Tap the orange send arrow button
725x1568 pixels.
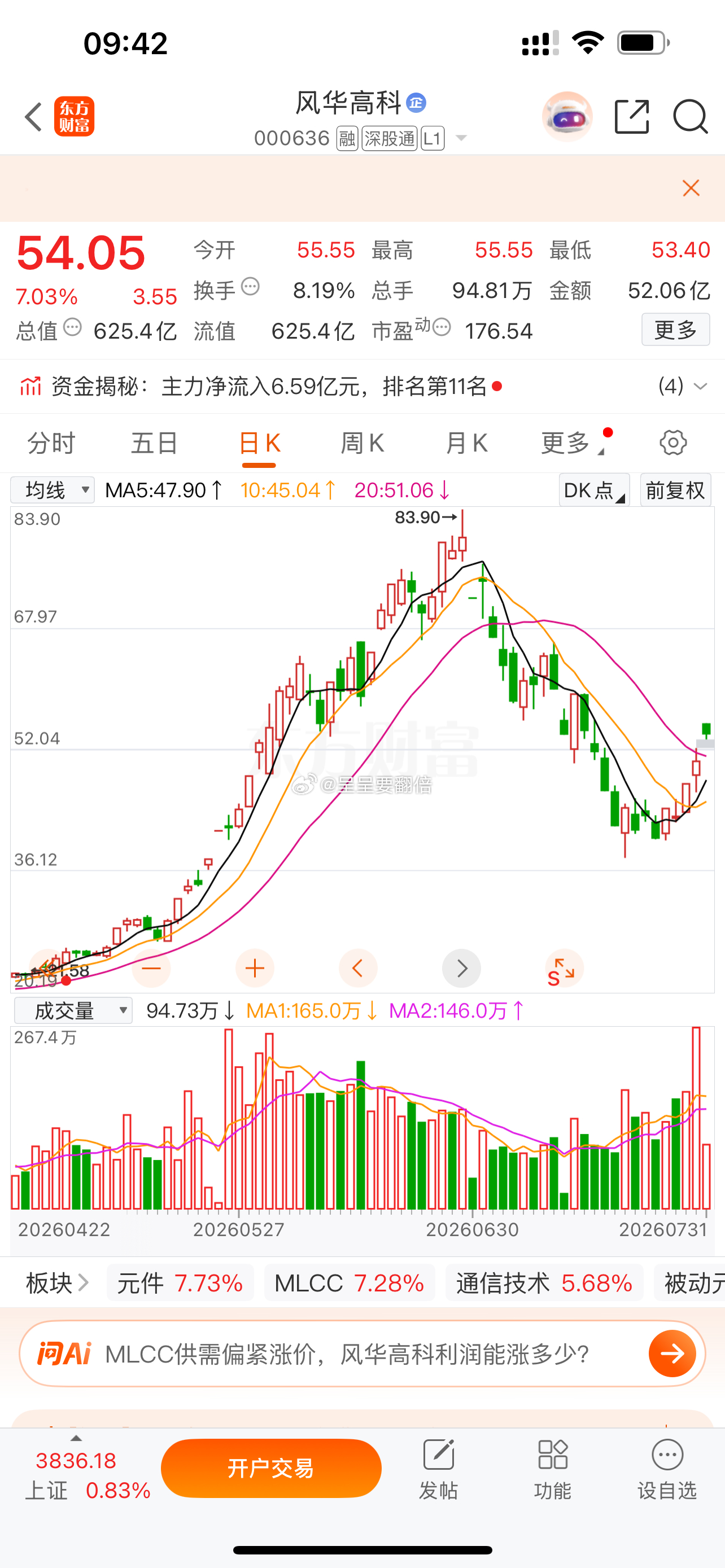[x=672, y=1354]
